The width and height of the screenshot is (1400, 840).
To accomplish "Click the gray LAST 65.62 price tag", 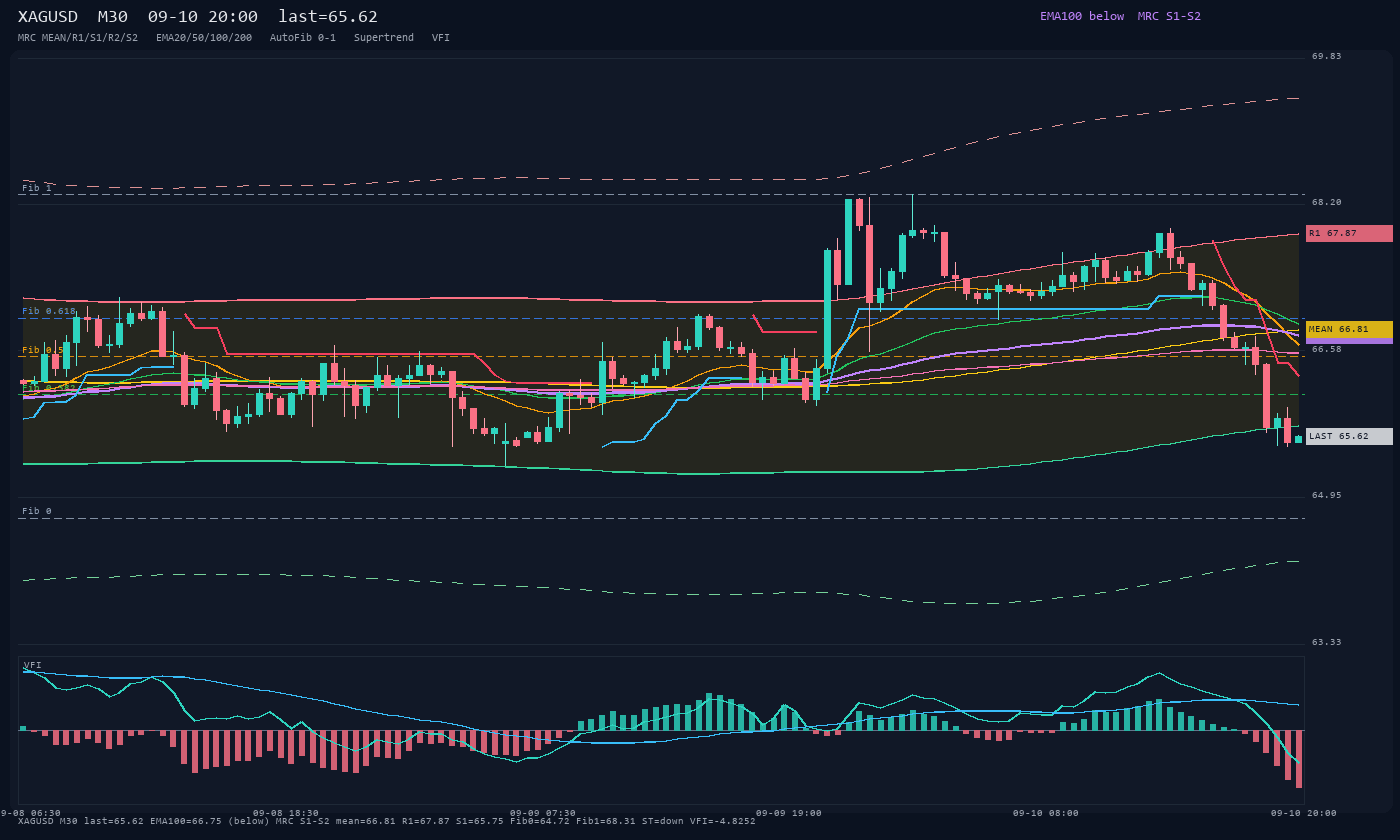I will coord(1349,436).
